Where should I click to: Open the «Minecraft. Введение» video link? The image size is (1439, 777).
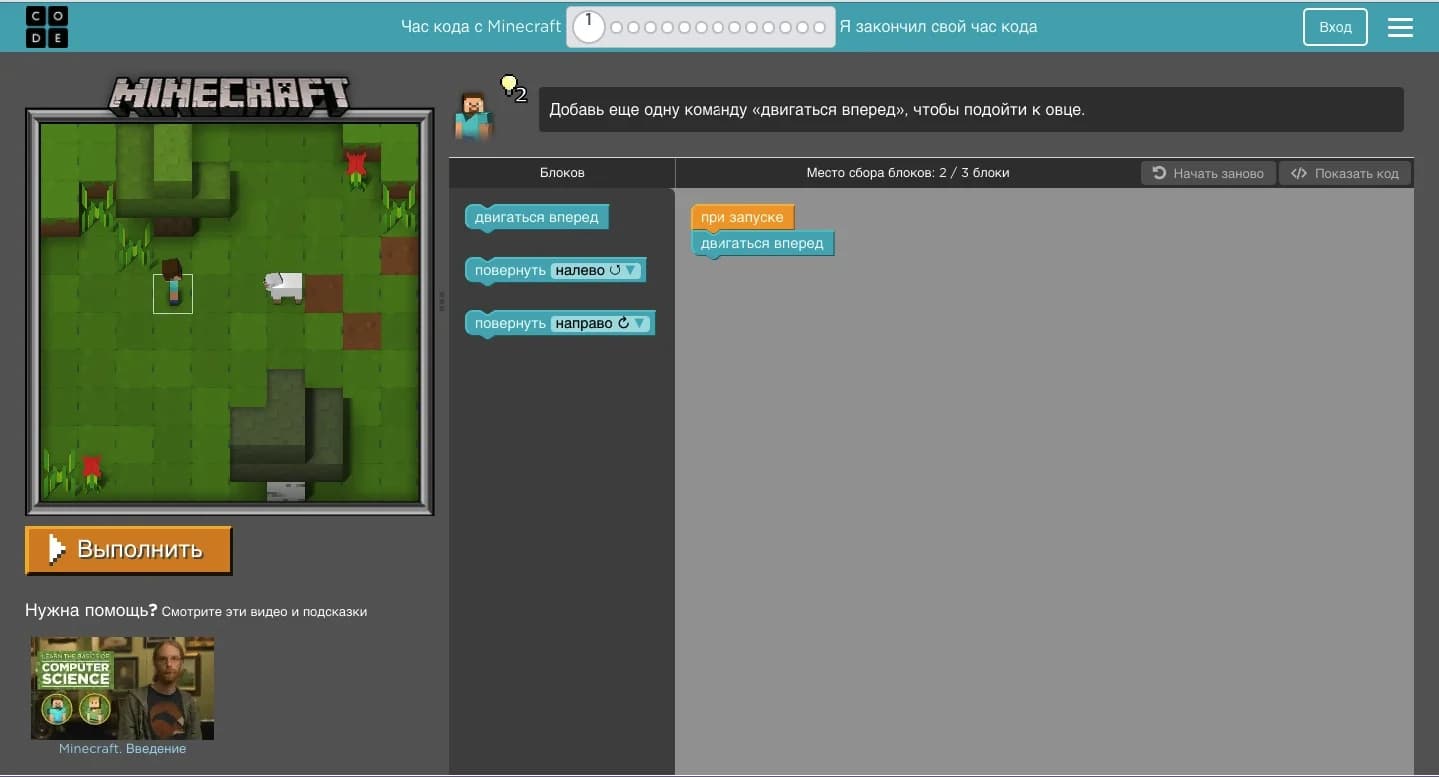click(122, 748)
